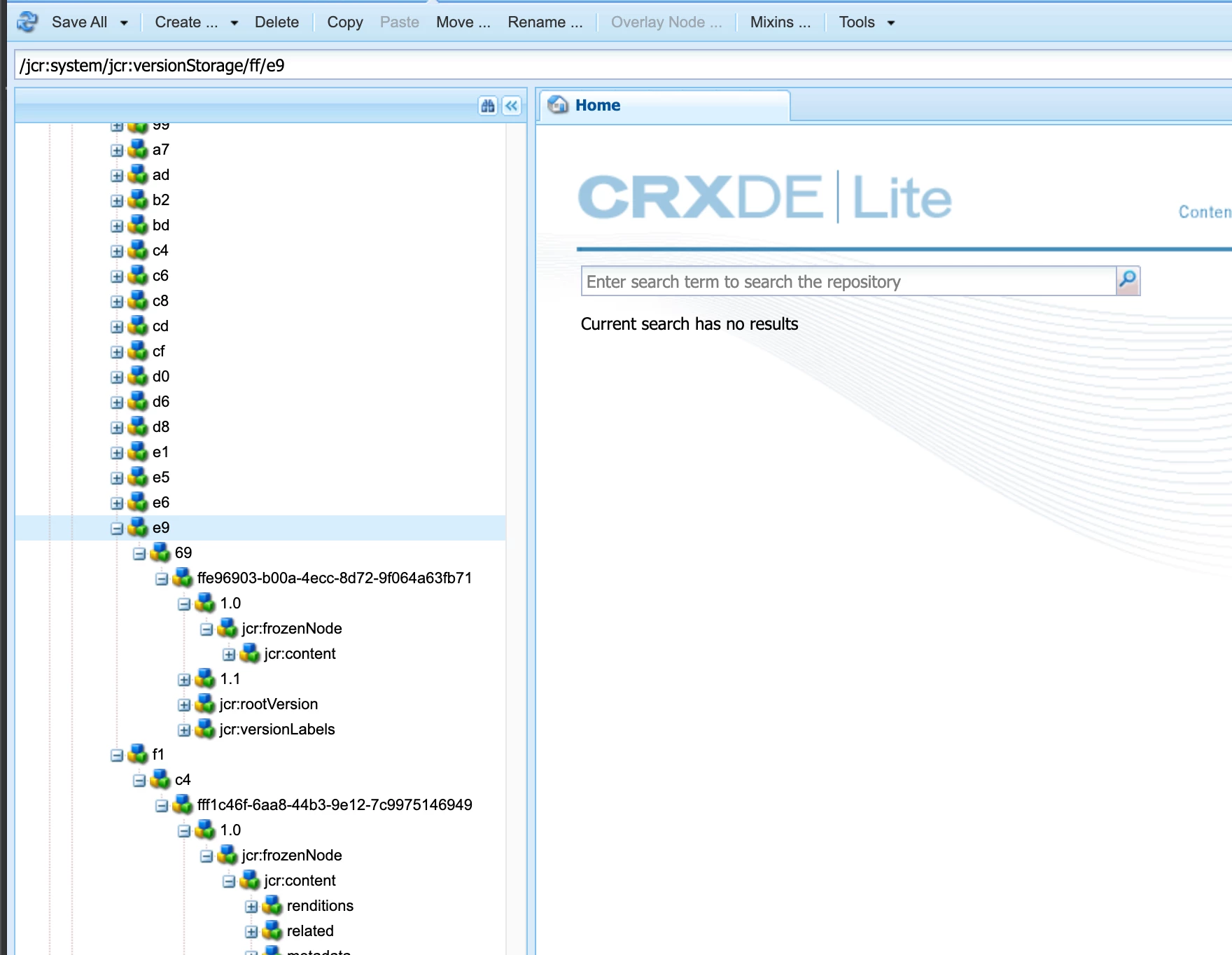The width and height of the screenshot is (1232, 955).
Task: Select the 1.0 node under fff1c46f
Action: click(230, 830)
